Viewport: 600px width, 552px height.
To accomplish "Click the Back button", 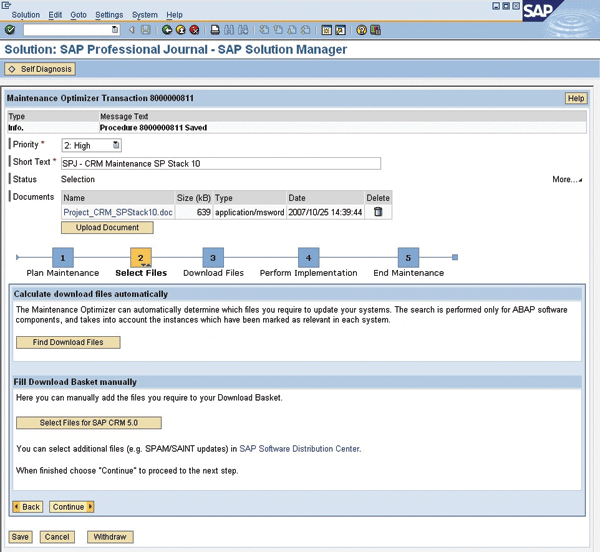I will (x=28, y=507).
